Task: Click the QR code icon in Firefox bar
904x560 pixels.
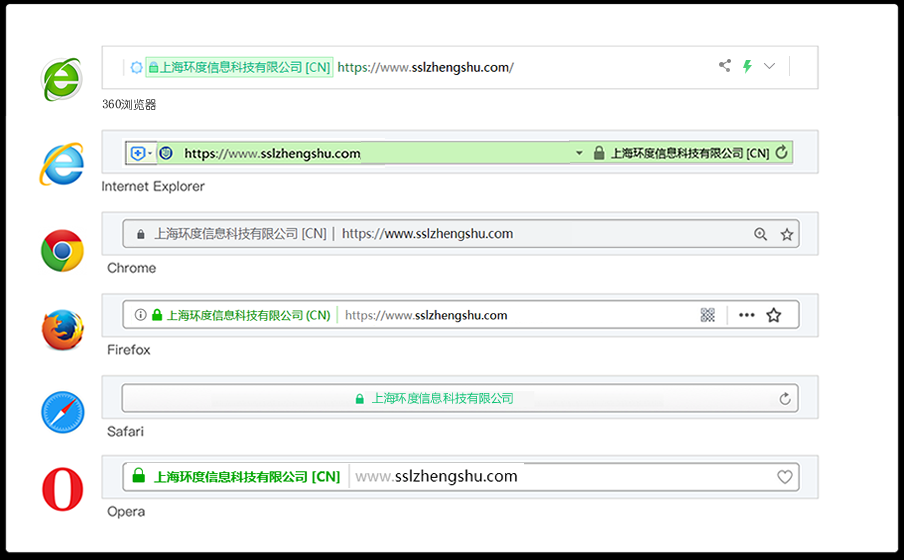Action: tap(708, 315)
